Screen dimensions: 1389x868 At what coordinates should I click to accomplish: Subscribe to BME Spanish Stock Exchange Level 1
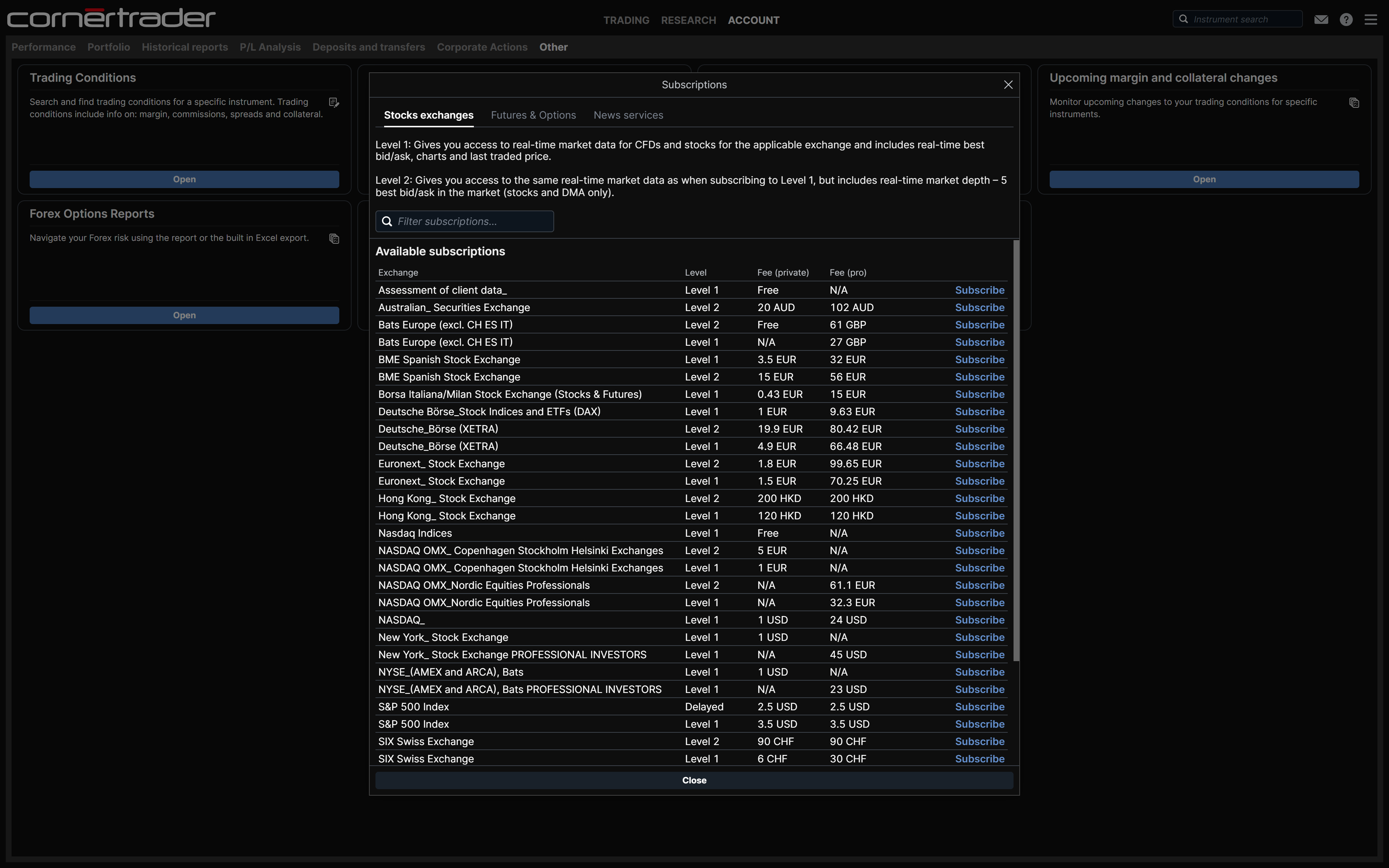979,360
